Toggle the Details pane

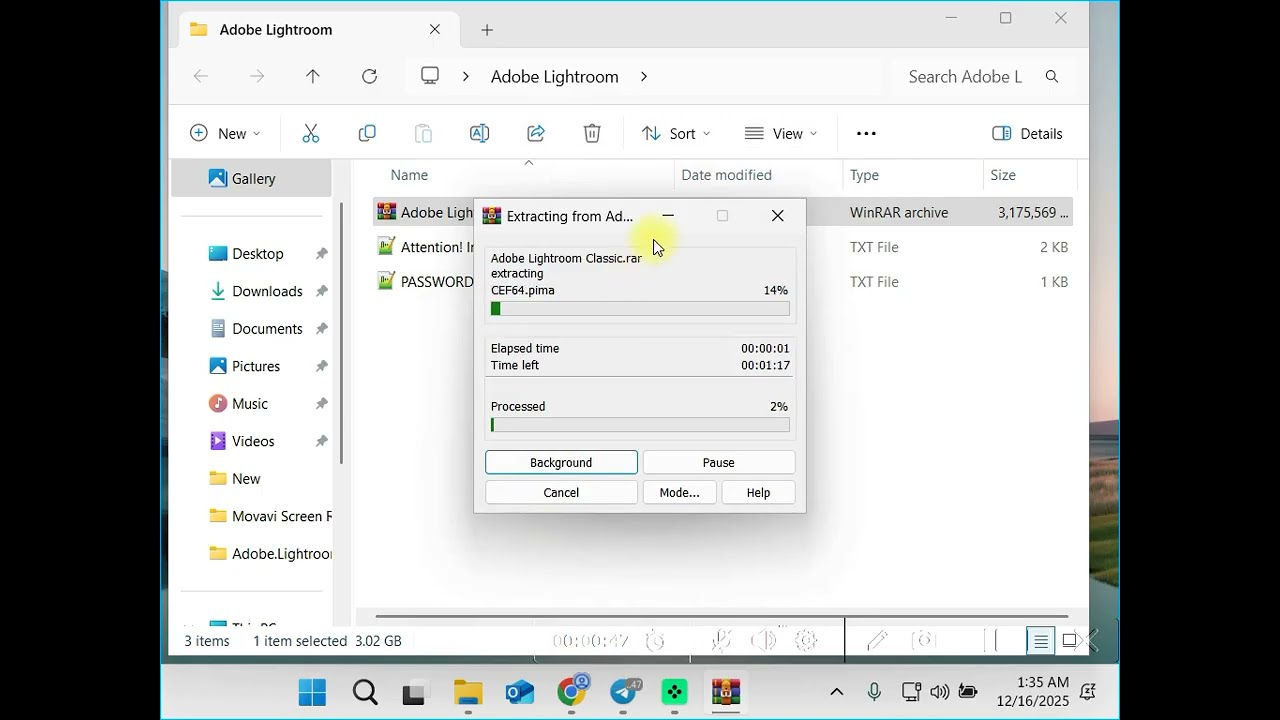tap(1027, 133)
